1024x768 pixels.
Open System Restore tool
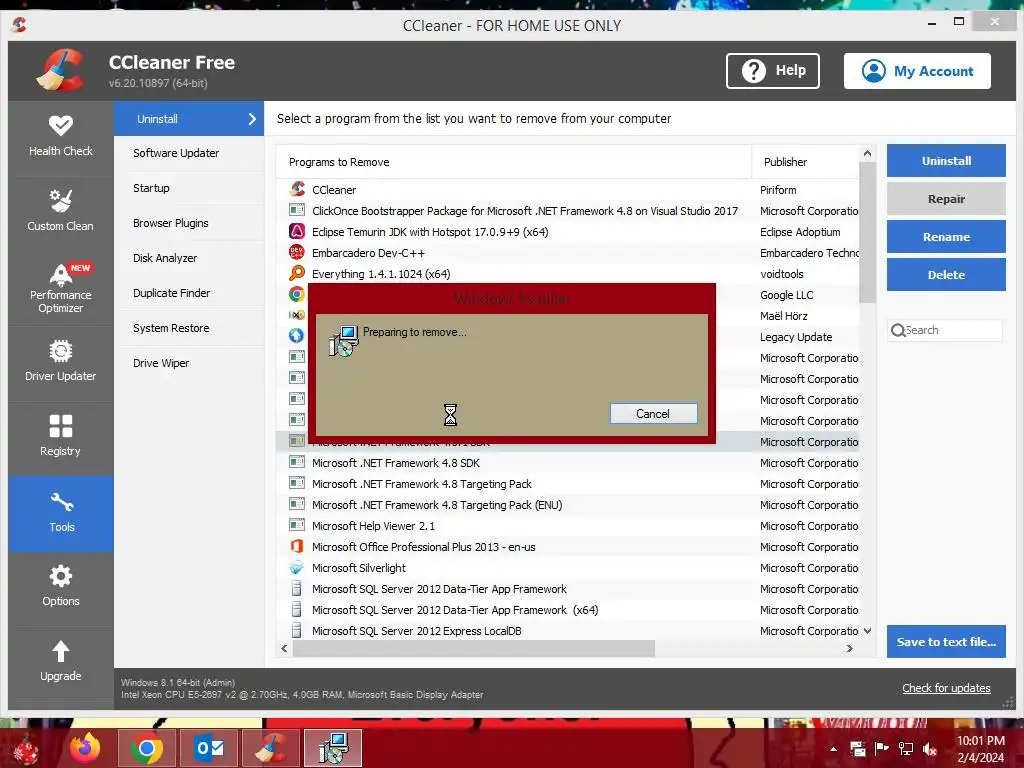pyautogui.click(x=189, y=328)
